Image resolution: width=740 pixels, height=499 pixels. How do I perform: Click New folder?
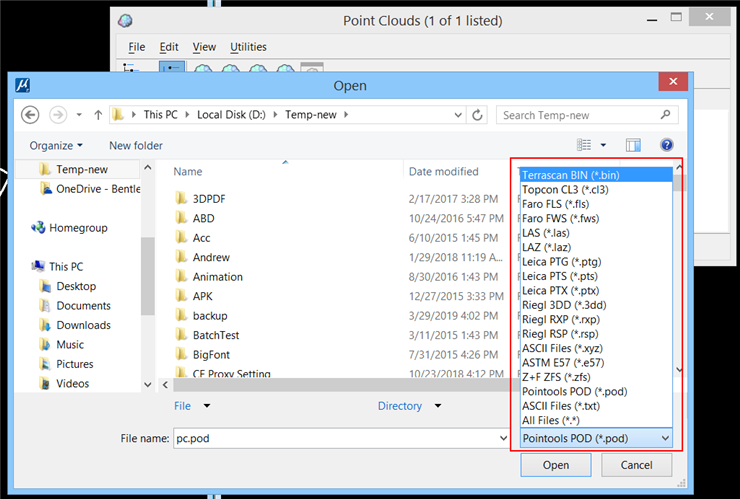click(x=136, y=145)
